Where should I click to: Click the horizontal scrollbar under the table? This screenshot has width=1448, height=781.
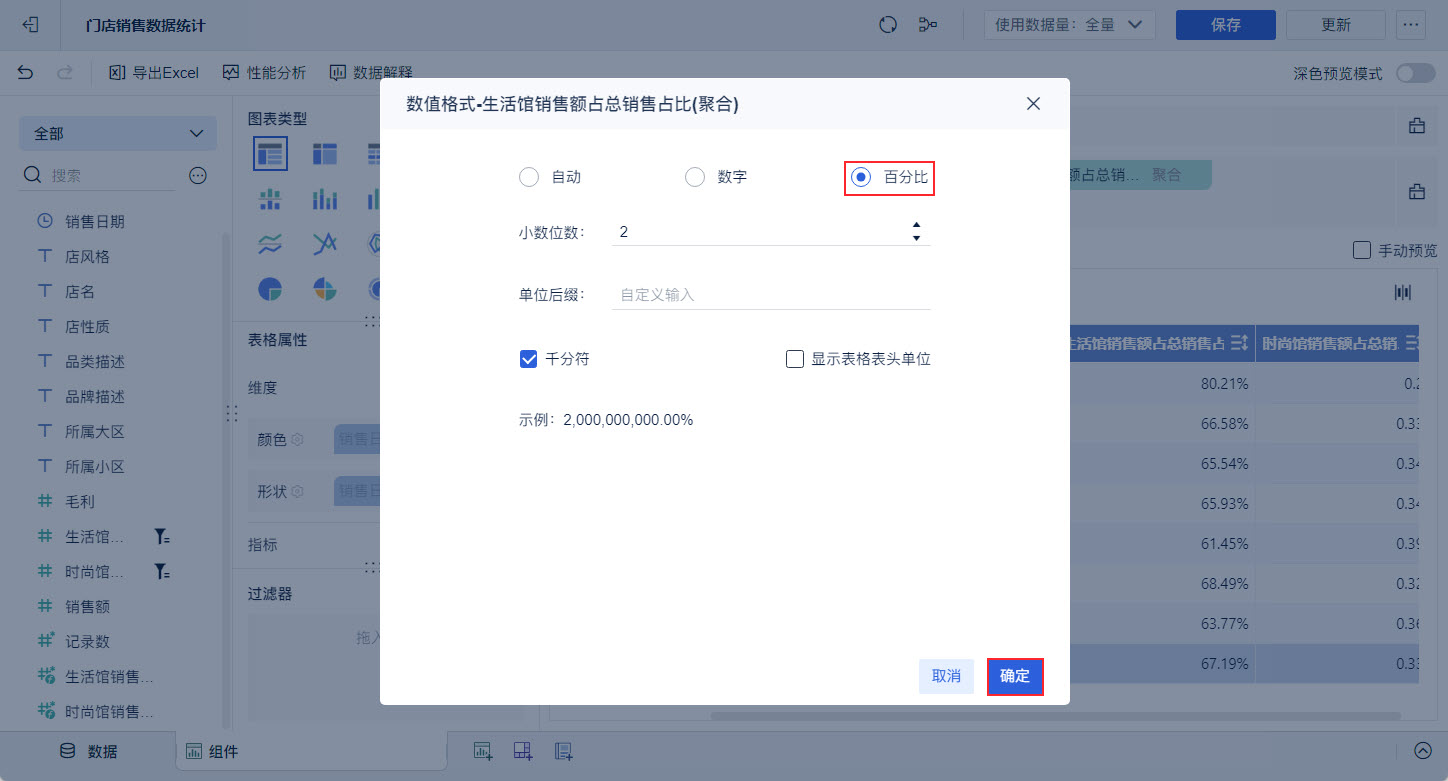pyautogui.click(x=1055, y=715)
